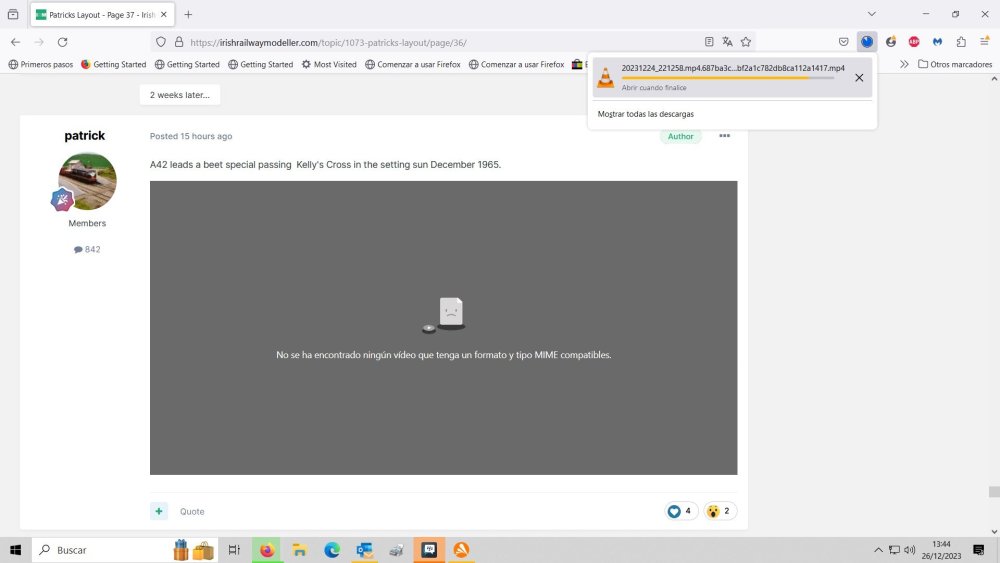
Task: Open the Save to Pocket icon
Action: click(x=843, y=42)
